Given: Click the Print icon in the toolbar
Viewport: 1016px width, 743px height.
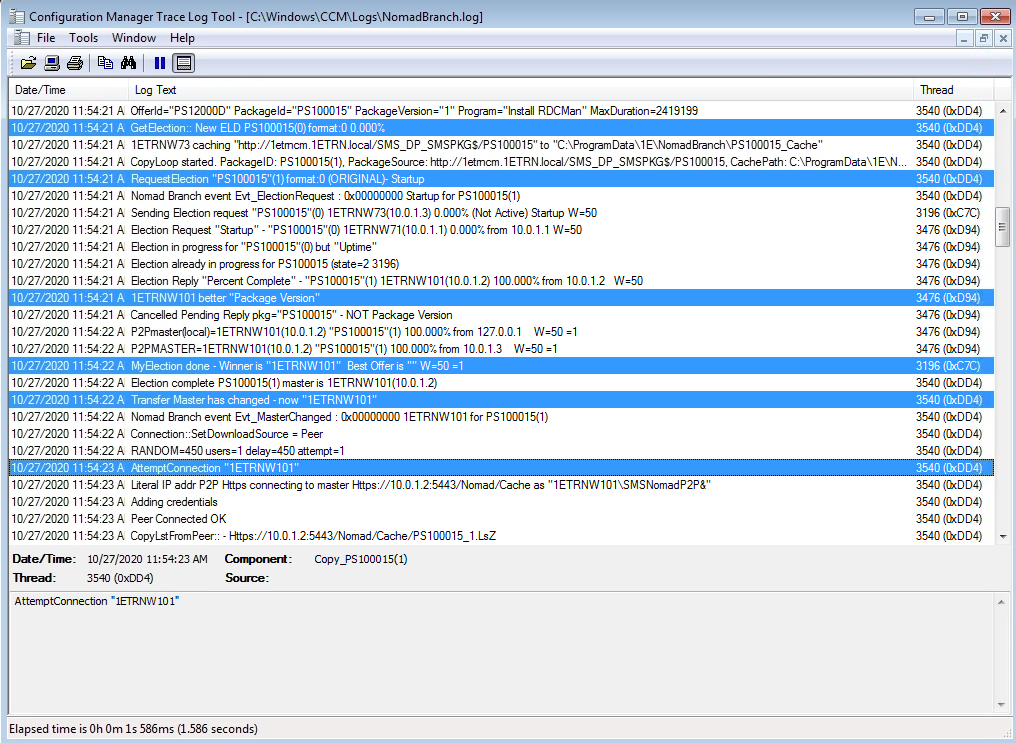Looking at the screenshot, I should point(75,63).
